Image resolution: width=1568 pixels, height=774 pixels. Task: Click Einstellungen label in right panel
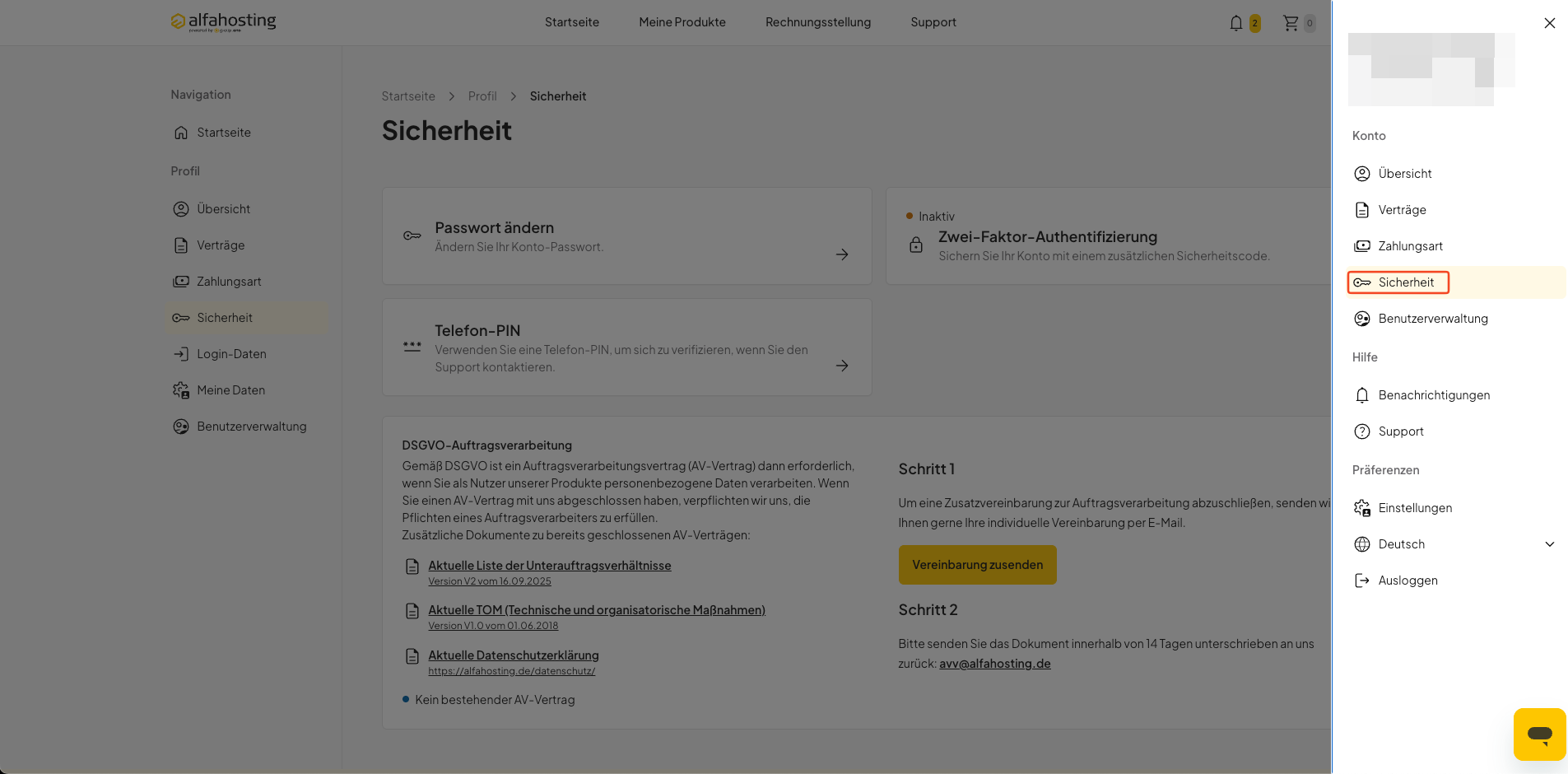click(1415, 508)
